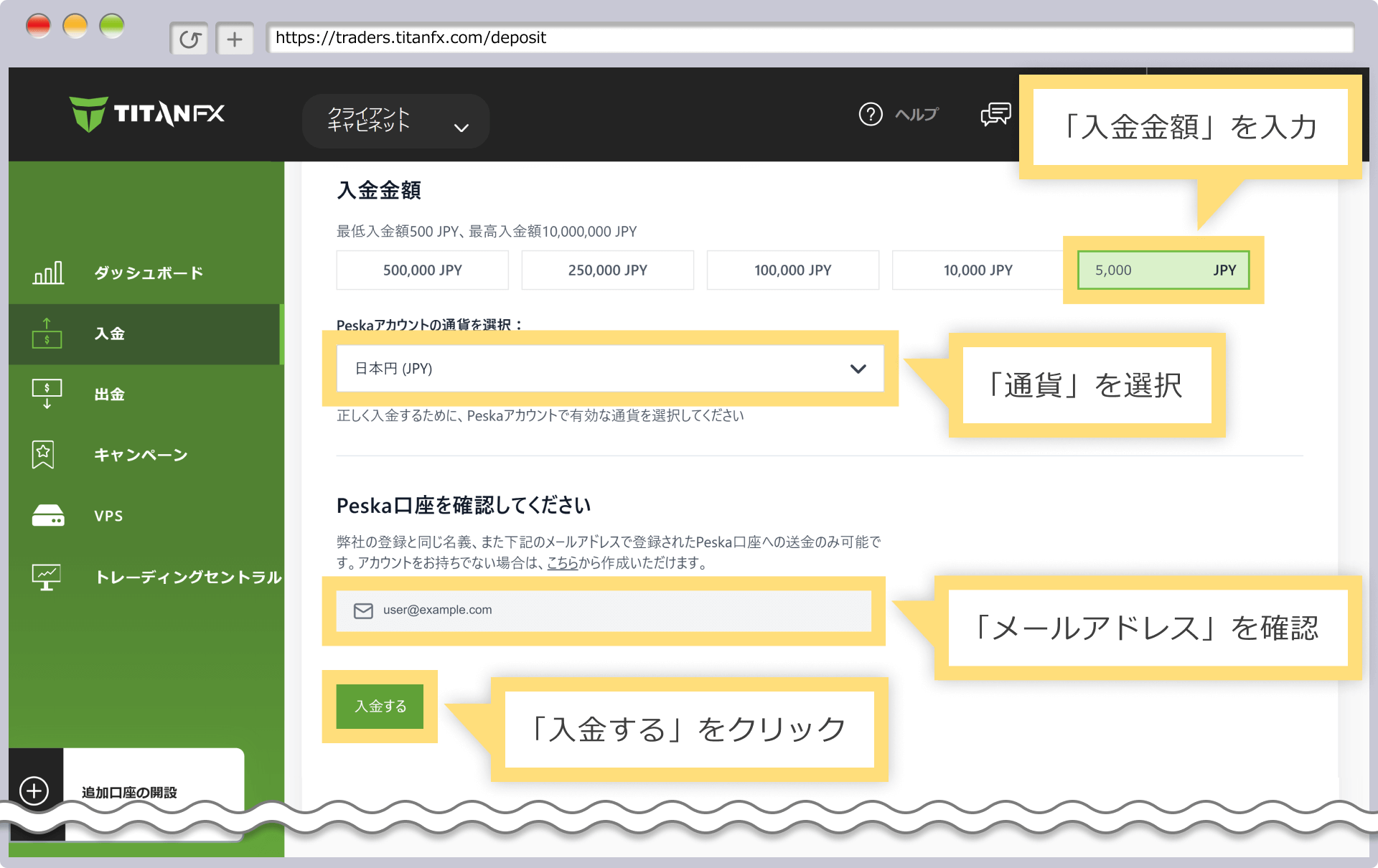Click the green 入金する button
Image resolution: width=1378 pixels, height=868 pixels.
tap(380, 706)
